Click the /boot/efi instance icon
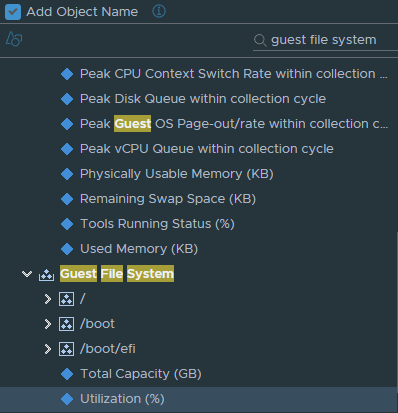Viewport: 398px width, 413px height. (x=66, y=349)
